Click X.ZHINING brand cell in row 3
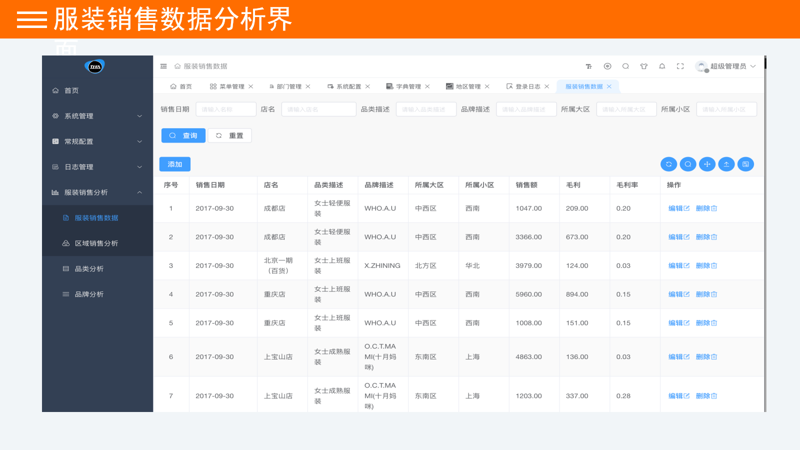800x450 pixels. (x=382, y=266)
